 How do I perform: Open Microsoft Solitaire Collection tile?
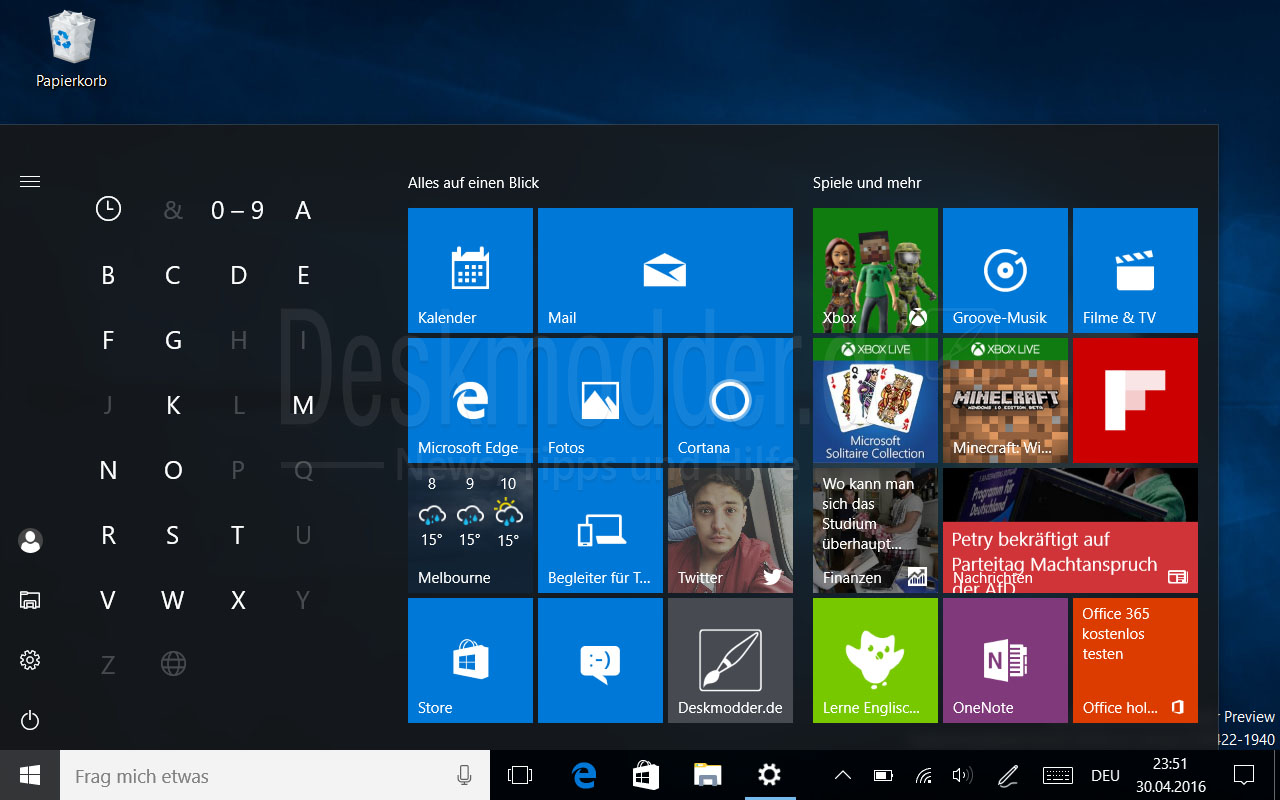click(875, 400)
